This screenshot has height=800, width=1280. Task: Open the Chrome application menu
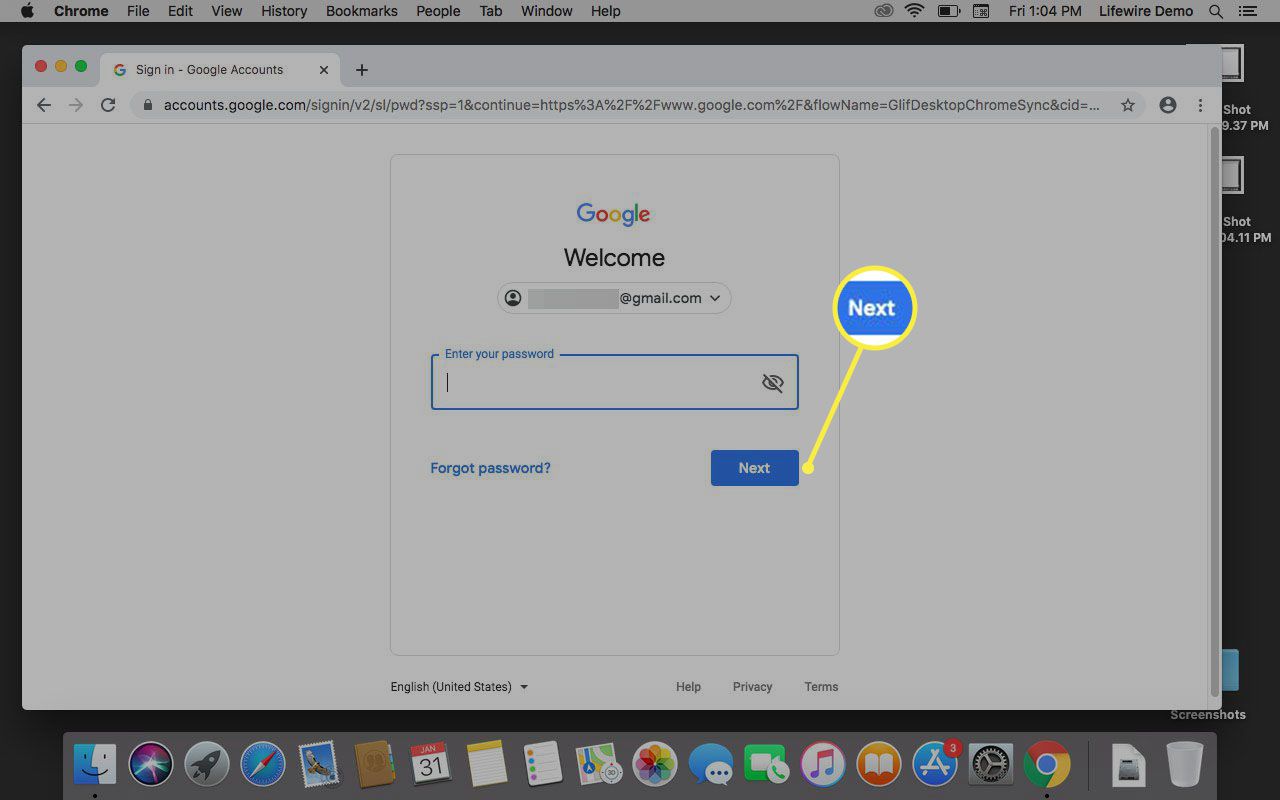coord(81,11)
